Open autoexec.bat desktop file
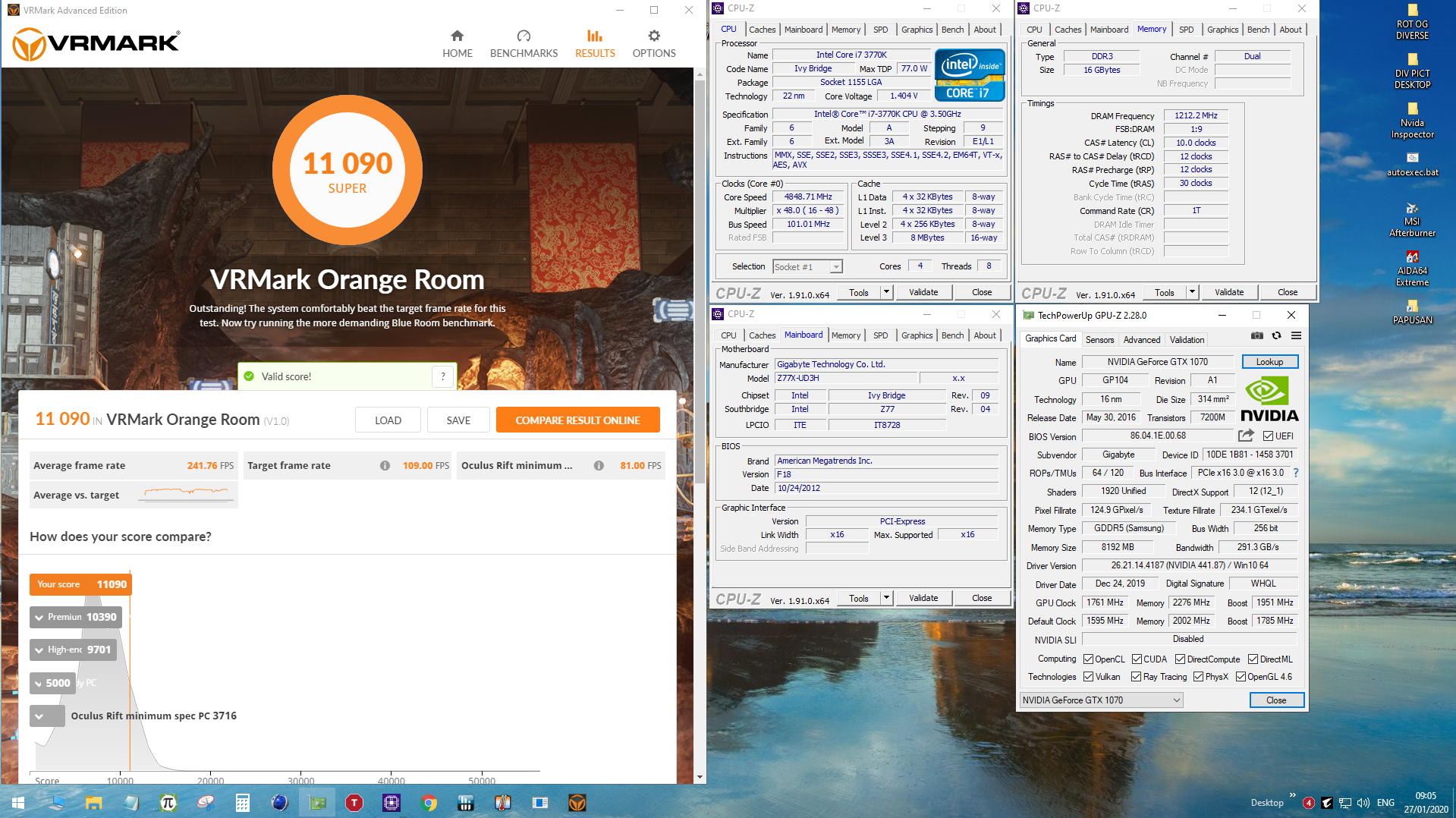Image resolution: width=1456 pixels, height=818 pixels. [x=1412, y=165]
